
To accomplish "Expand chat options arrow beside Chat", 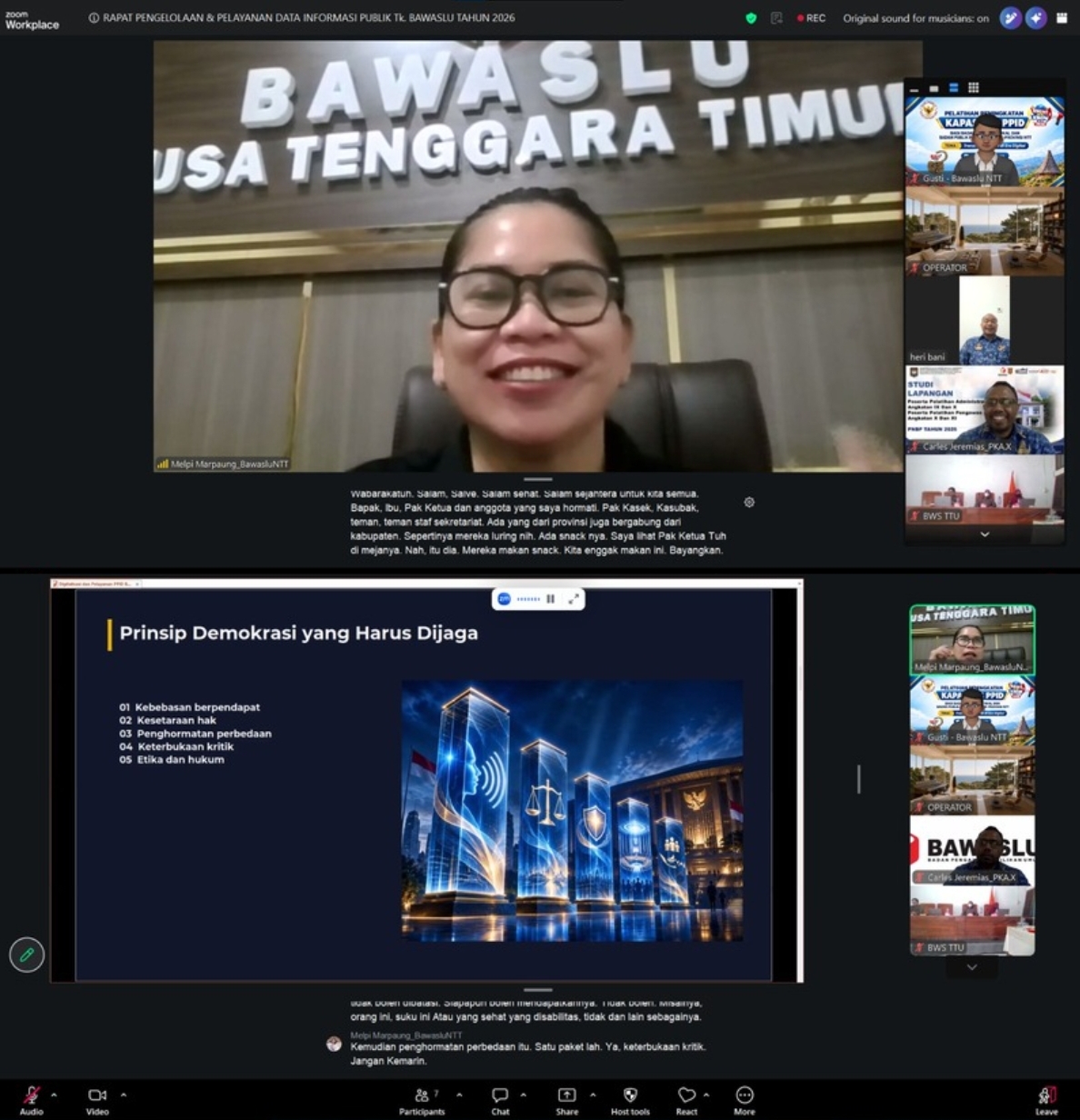I will [x=524, y=1095].
